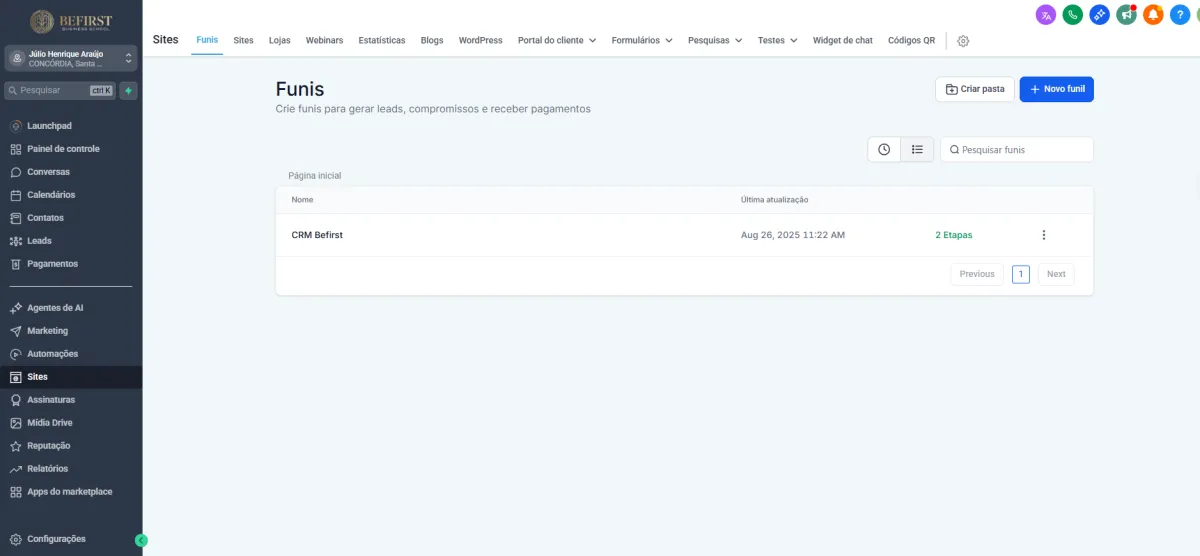Open the orange notifications bell
Viewport: 1200px width, 556px height.
(1153, 14)
